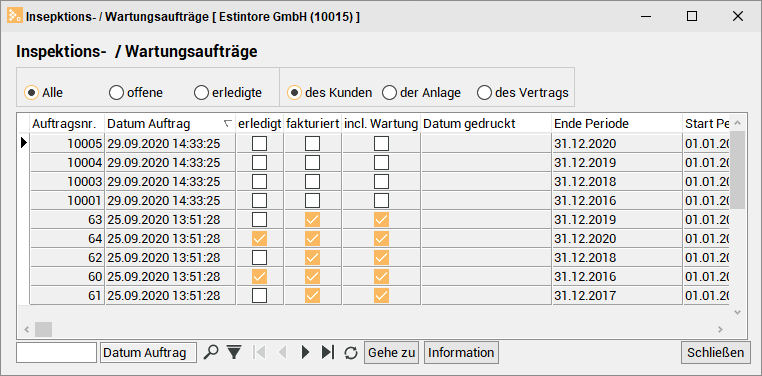Go to next record arrow
Screen dimensions: 762x376
305,352
